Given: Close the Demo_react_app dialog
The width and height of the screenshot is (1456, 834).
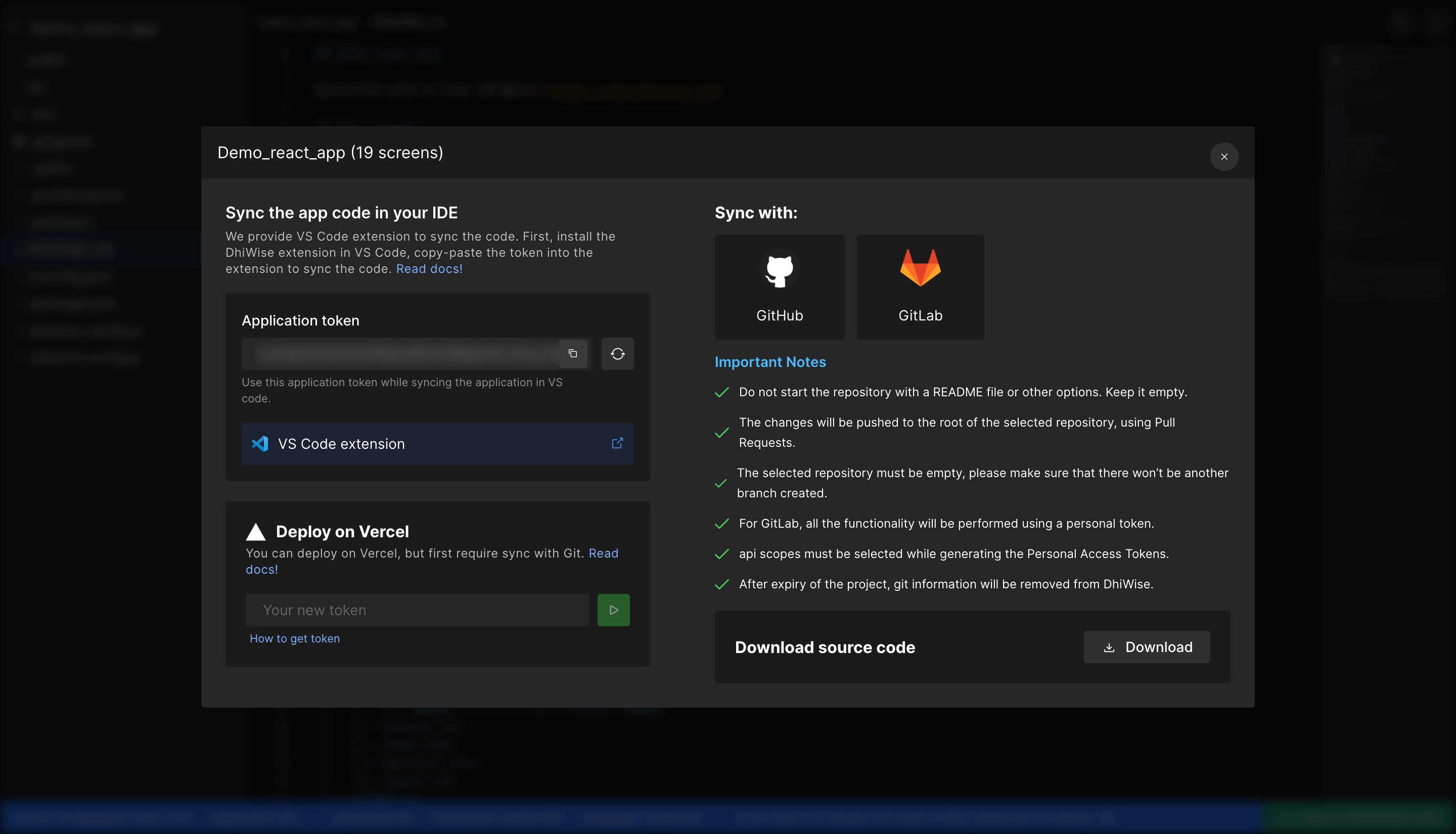Looking at the screenshot, I should pos(1224,156).
